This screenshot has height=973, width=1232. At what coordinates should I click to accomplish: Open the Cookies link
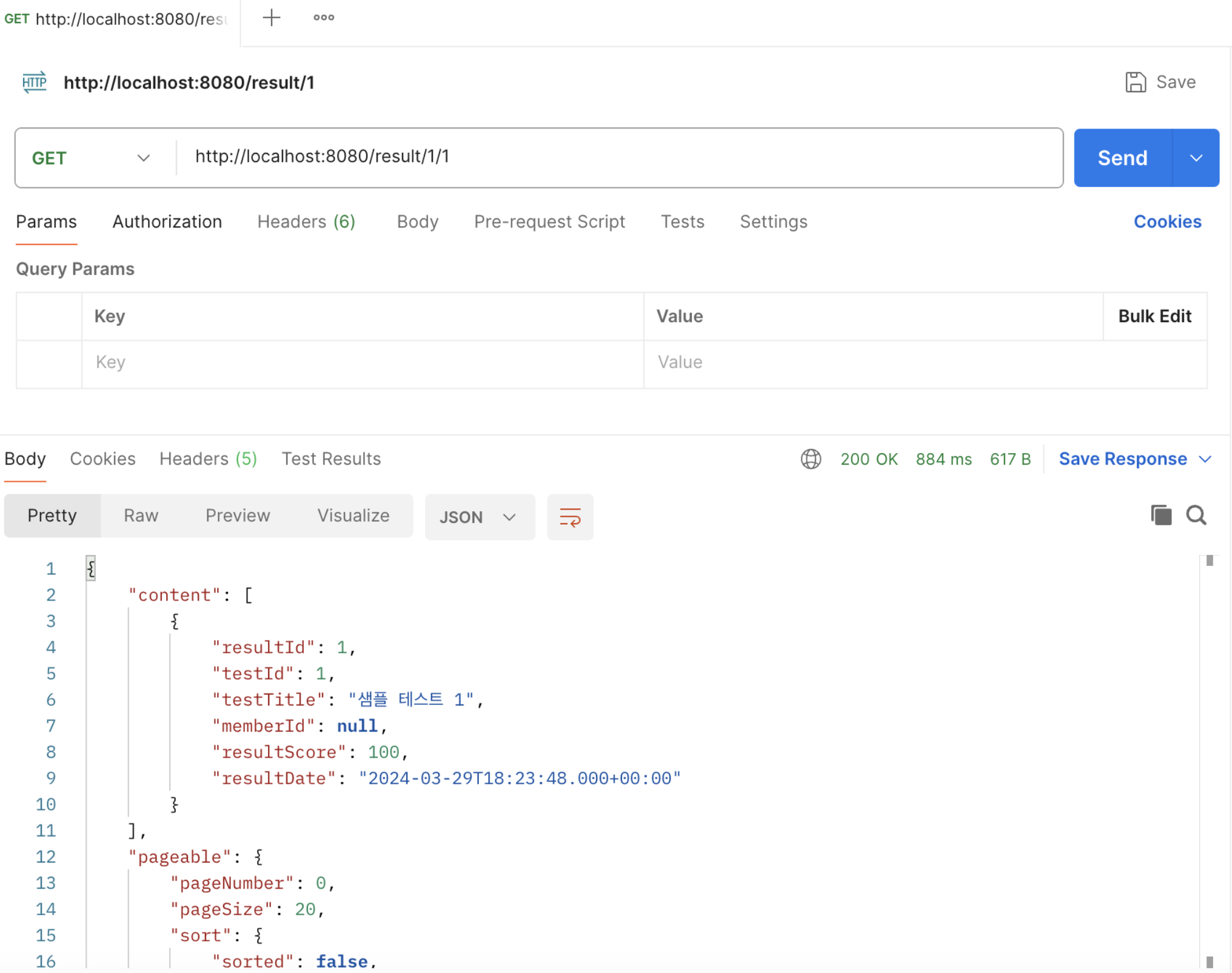(1167, 222)
